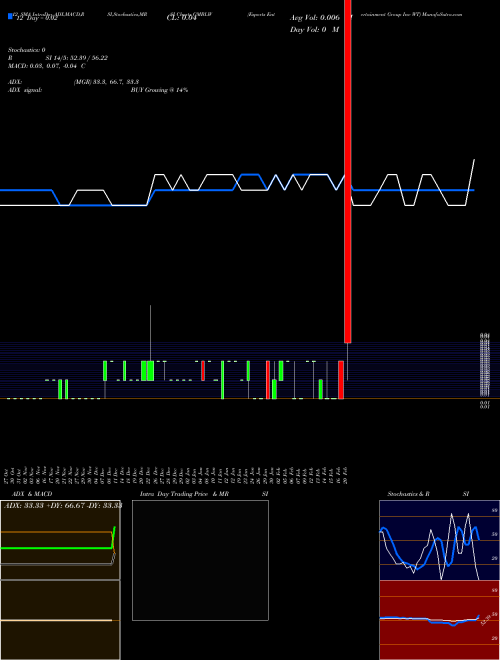
Task: Click the tall red candlestick bar
Action: (x=348, y=171)
